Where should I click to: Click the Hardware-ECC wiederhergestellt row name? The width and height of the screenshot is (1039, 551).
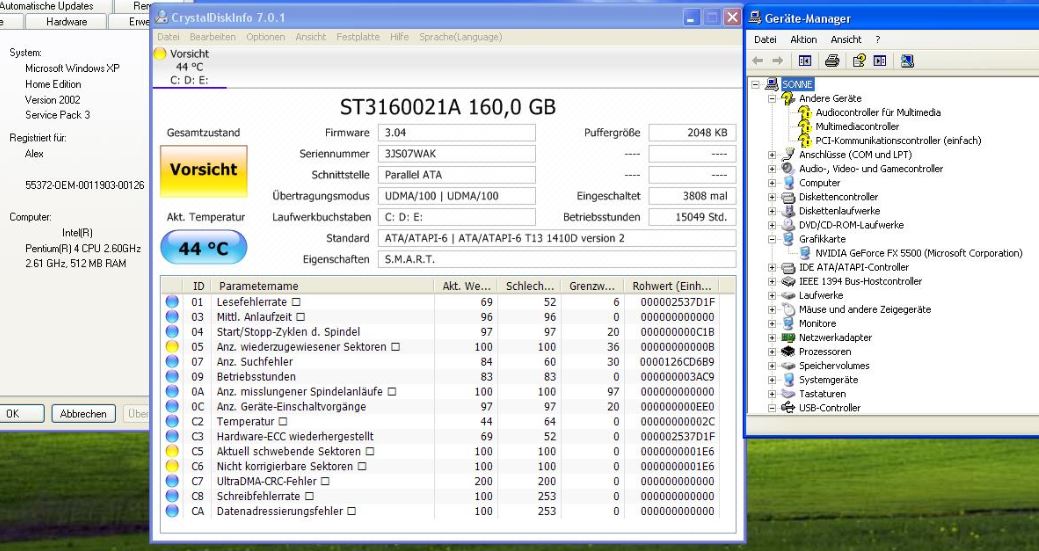click(x=295, y=436)
